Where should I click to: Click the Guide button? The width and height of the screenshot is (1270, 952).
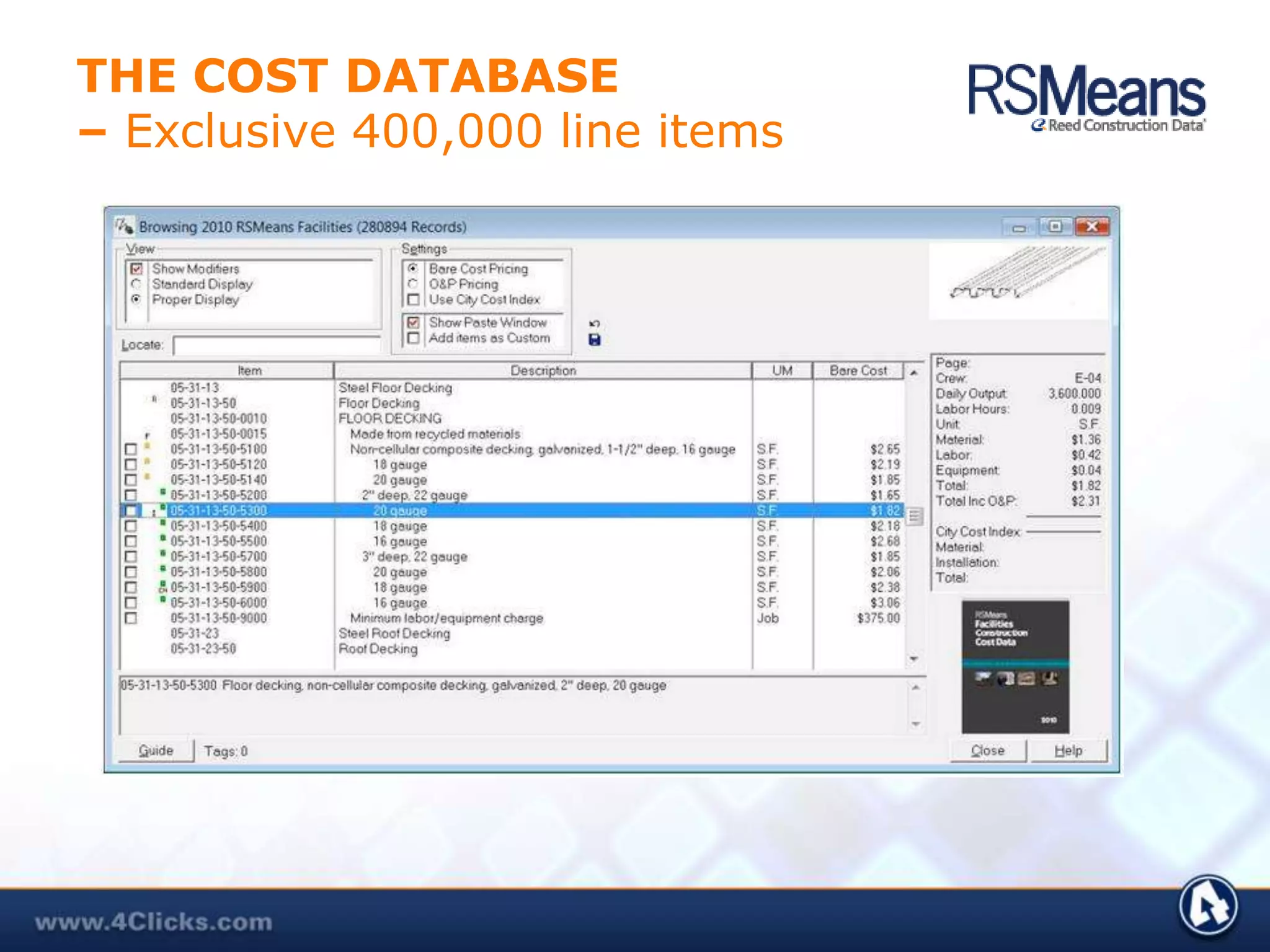pyautogui.click(x=156, y=751)
